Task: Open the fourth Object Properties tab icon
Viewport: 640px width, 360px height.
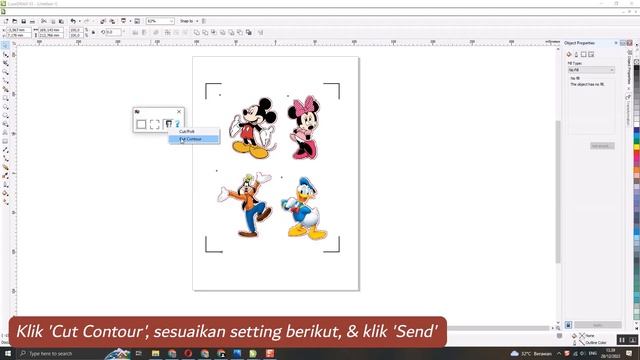Action: 591,54
